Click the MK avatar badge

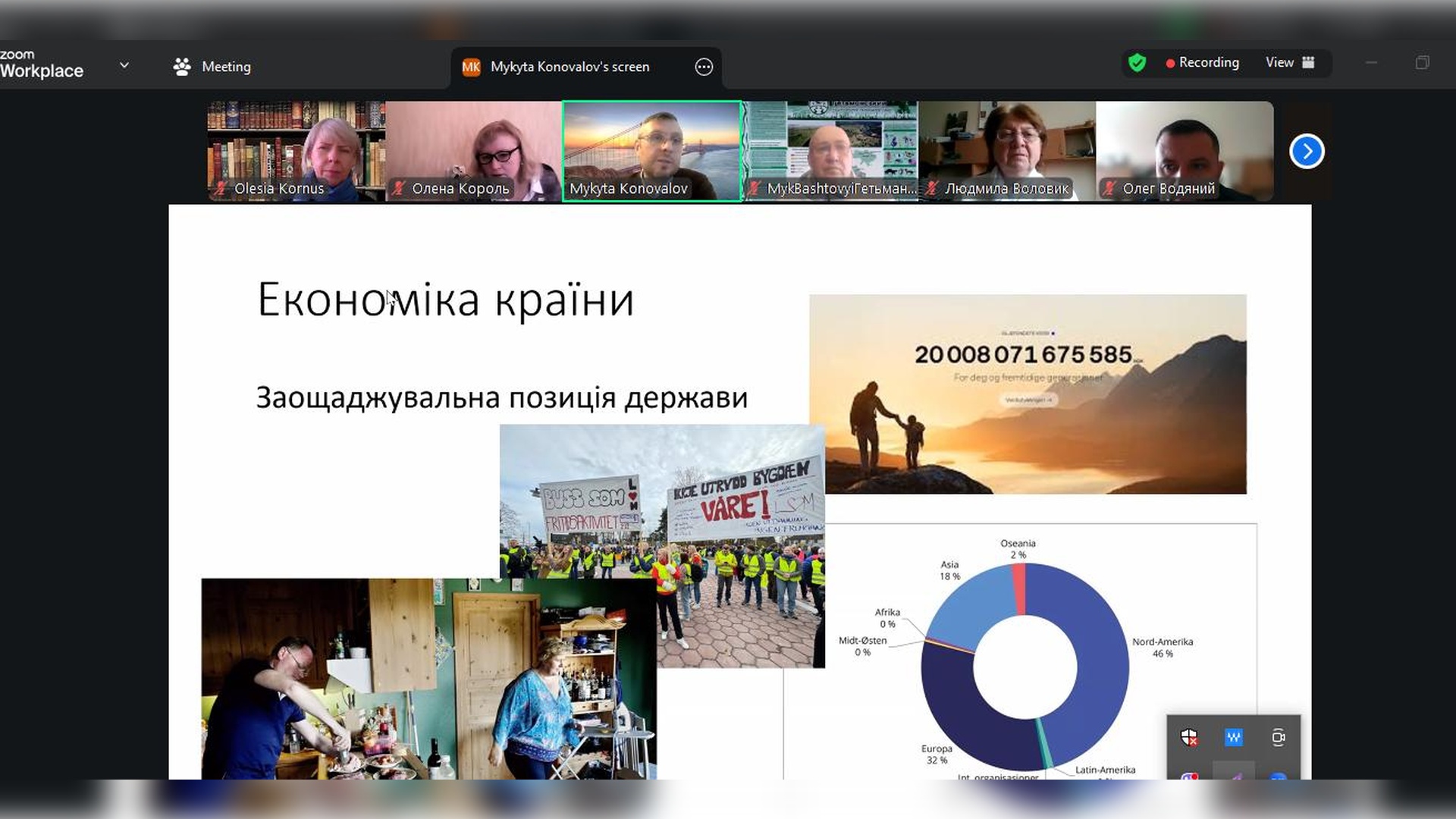click(471, 67)
